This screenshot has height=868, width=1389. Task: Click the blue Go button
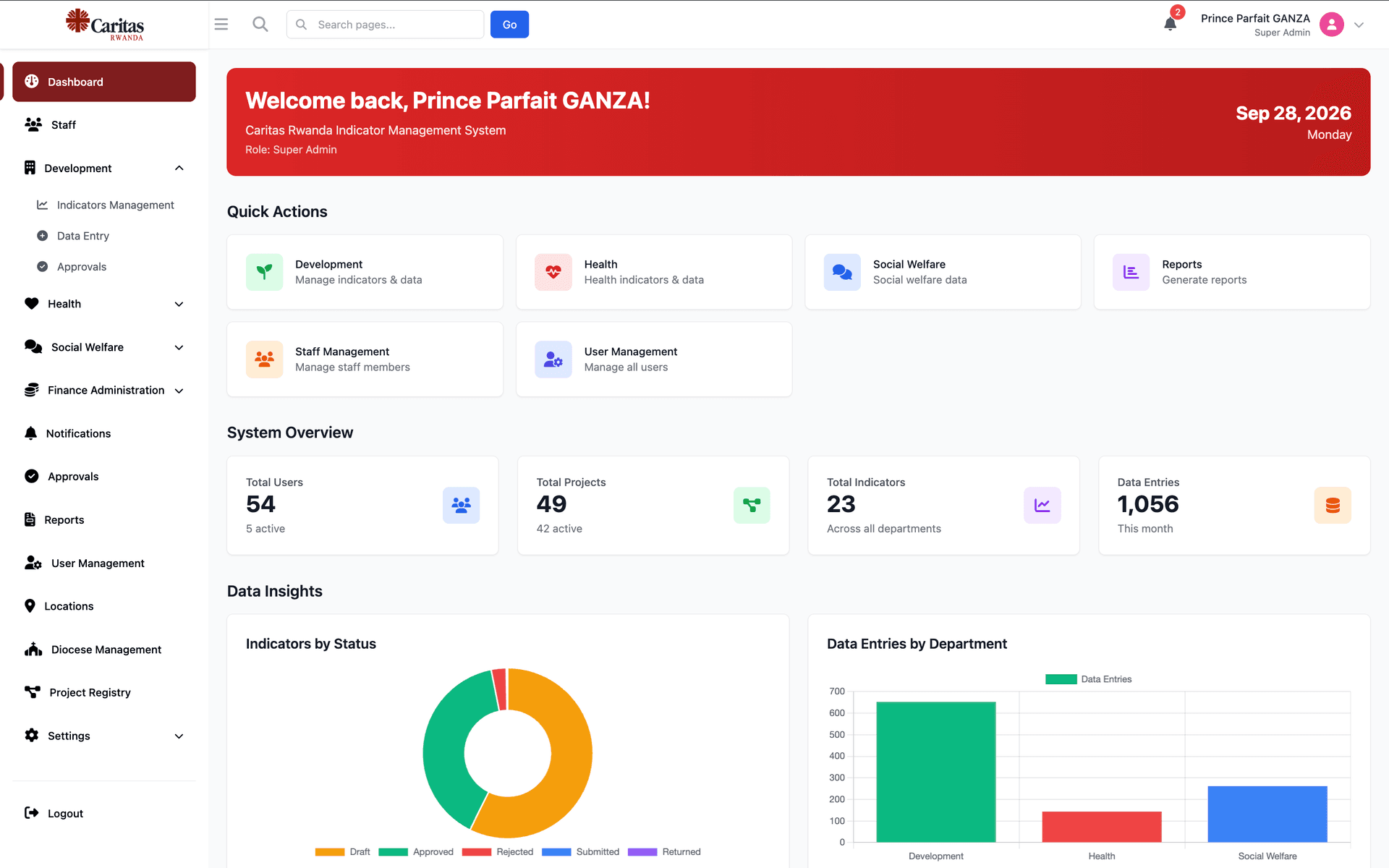(x=509, y=25)
